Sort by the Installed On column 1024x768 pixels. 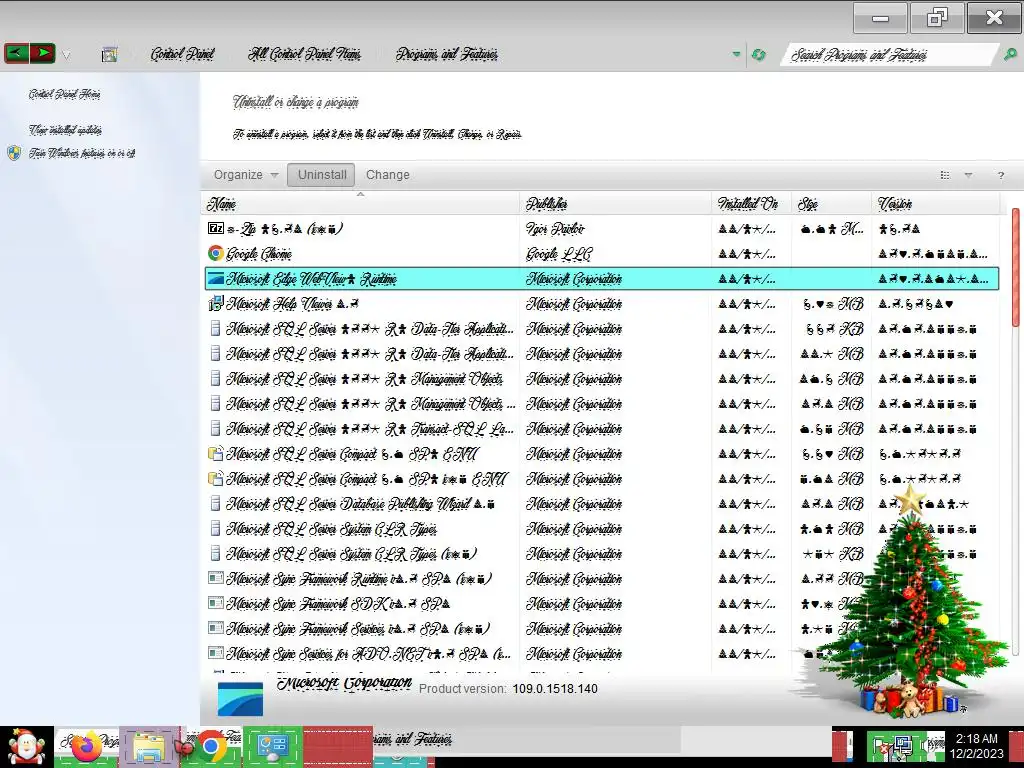(751, 204)
